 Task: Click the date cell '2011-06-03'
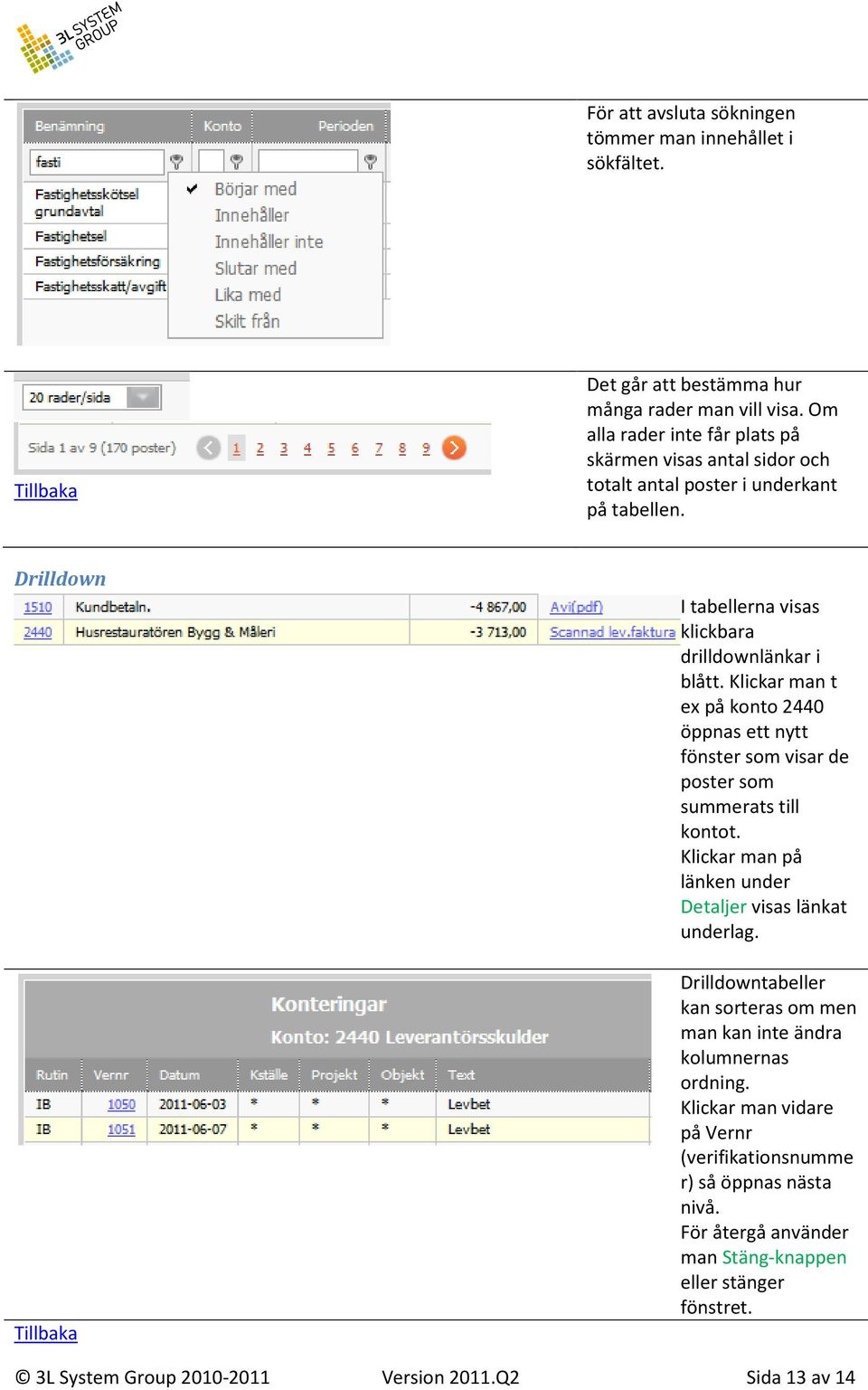pos(193,1104)
